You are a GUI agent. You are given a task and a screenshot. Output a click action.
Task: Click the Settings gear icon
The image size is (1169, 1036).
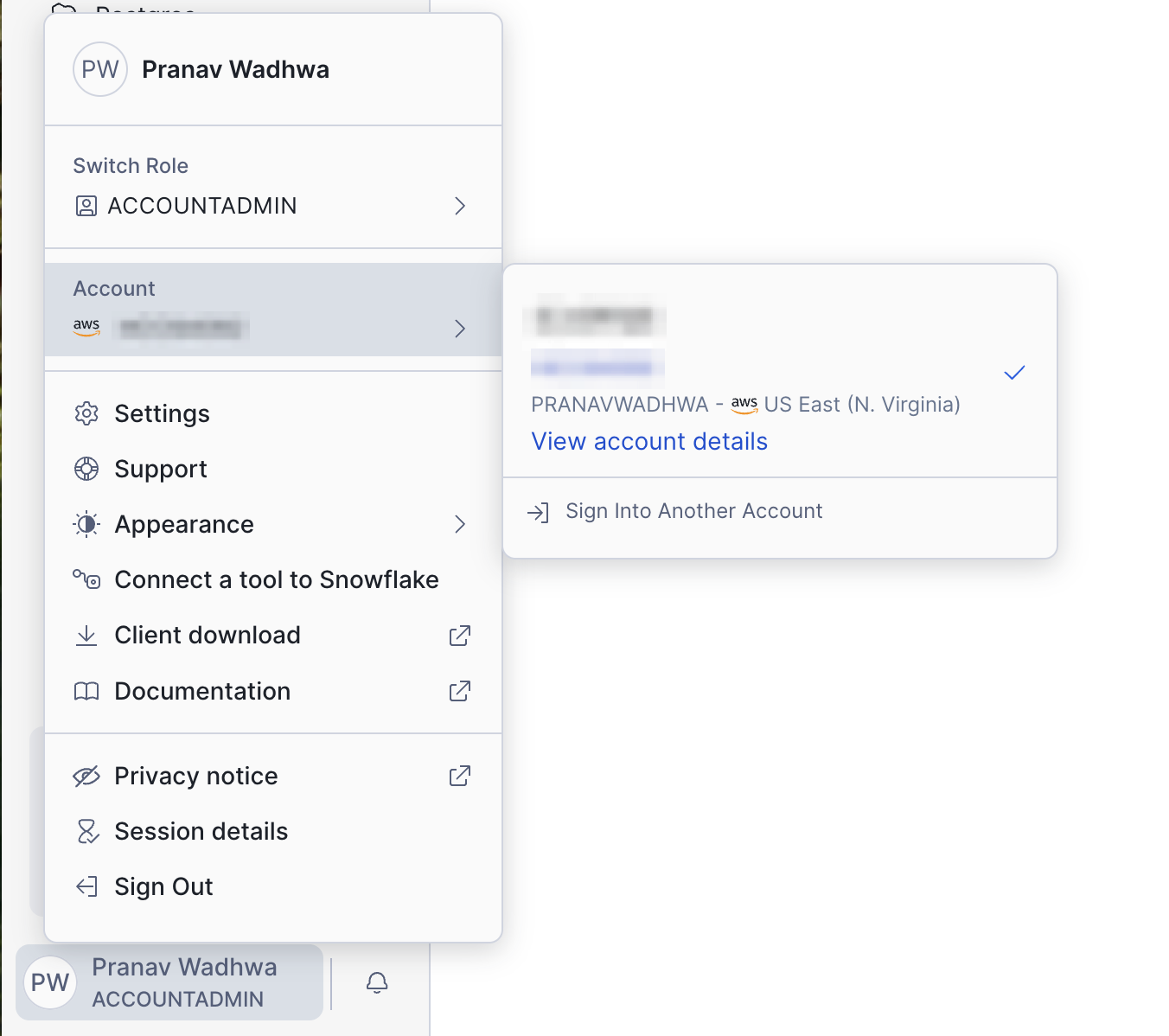tap(86, 413)
